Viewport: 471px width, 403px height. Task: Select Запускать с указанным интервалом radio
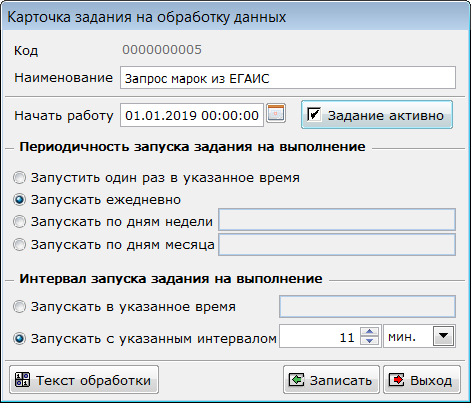pos(19,338)
